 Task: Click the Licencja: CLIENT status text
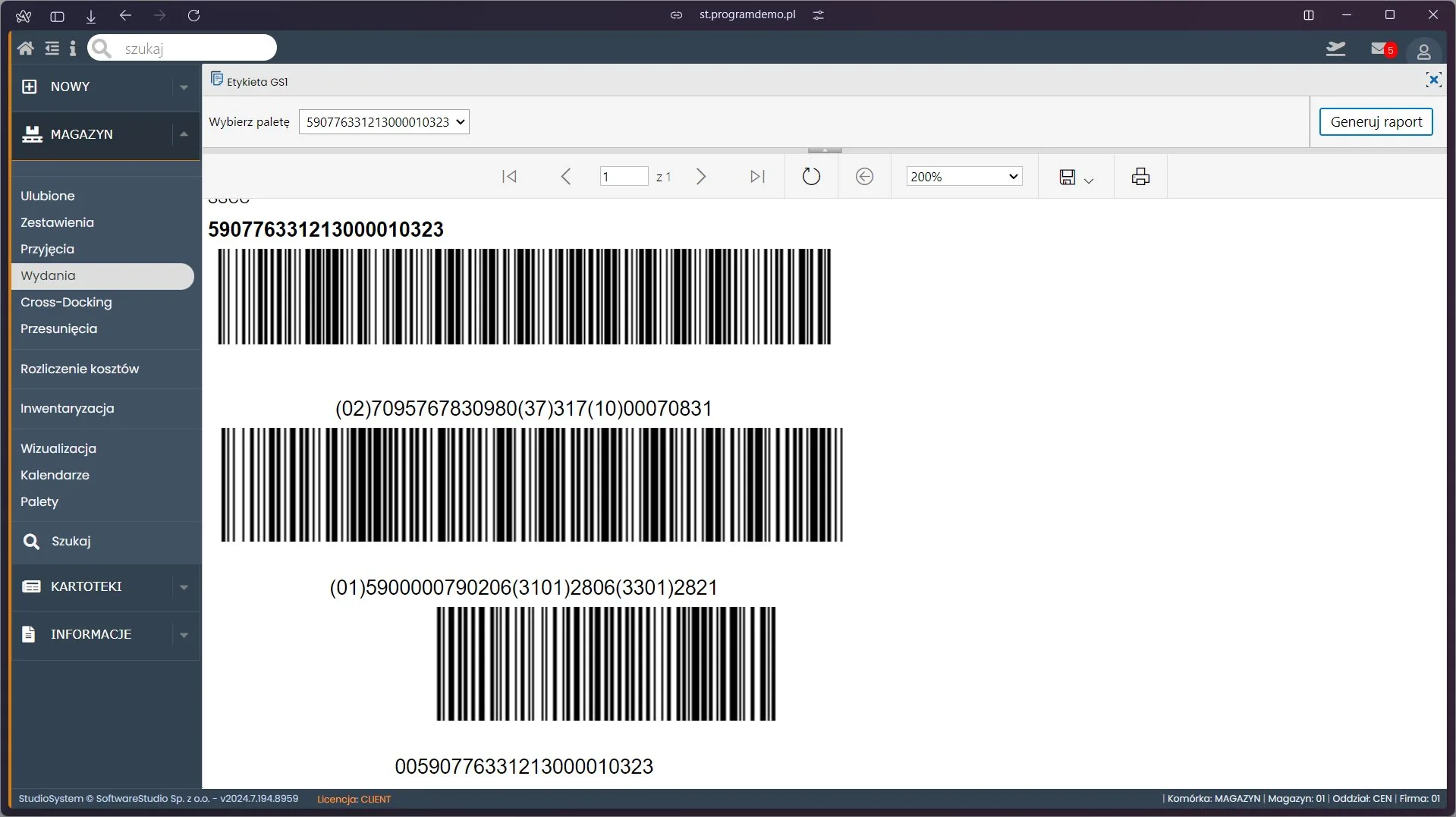tap(354, 799)
